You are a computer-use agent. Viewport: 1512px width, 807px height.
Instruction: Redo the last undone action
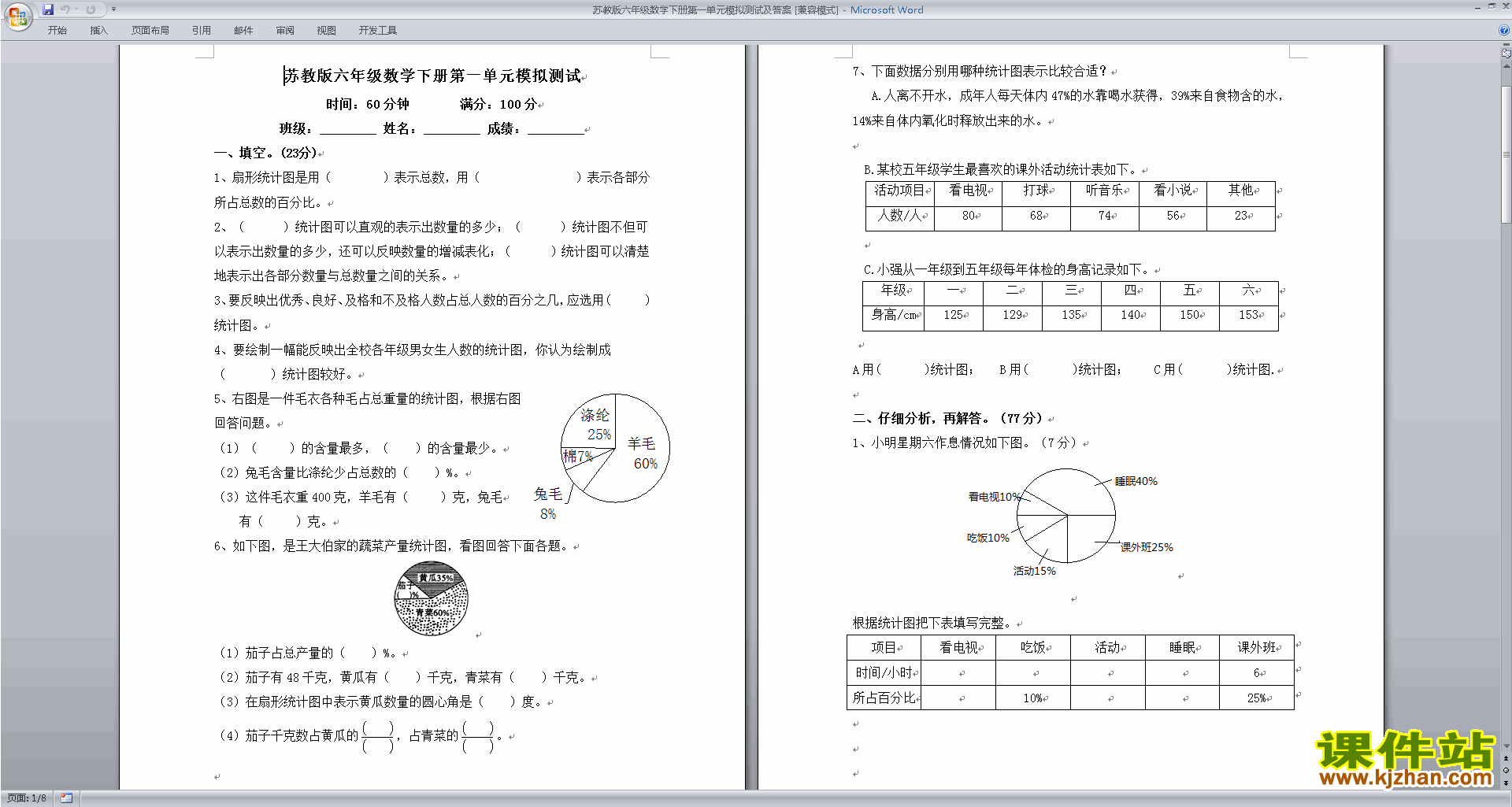91,9
